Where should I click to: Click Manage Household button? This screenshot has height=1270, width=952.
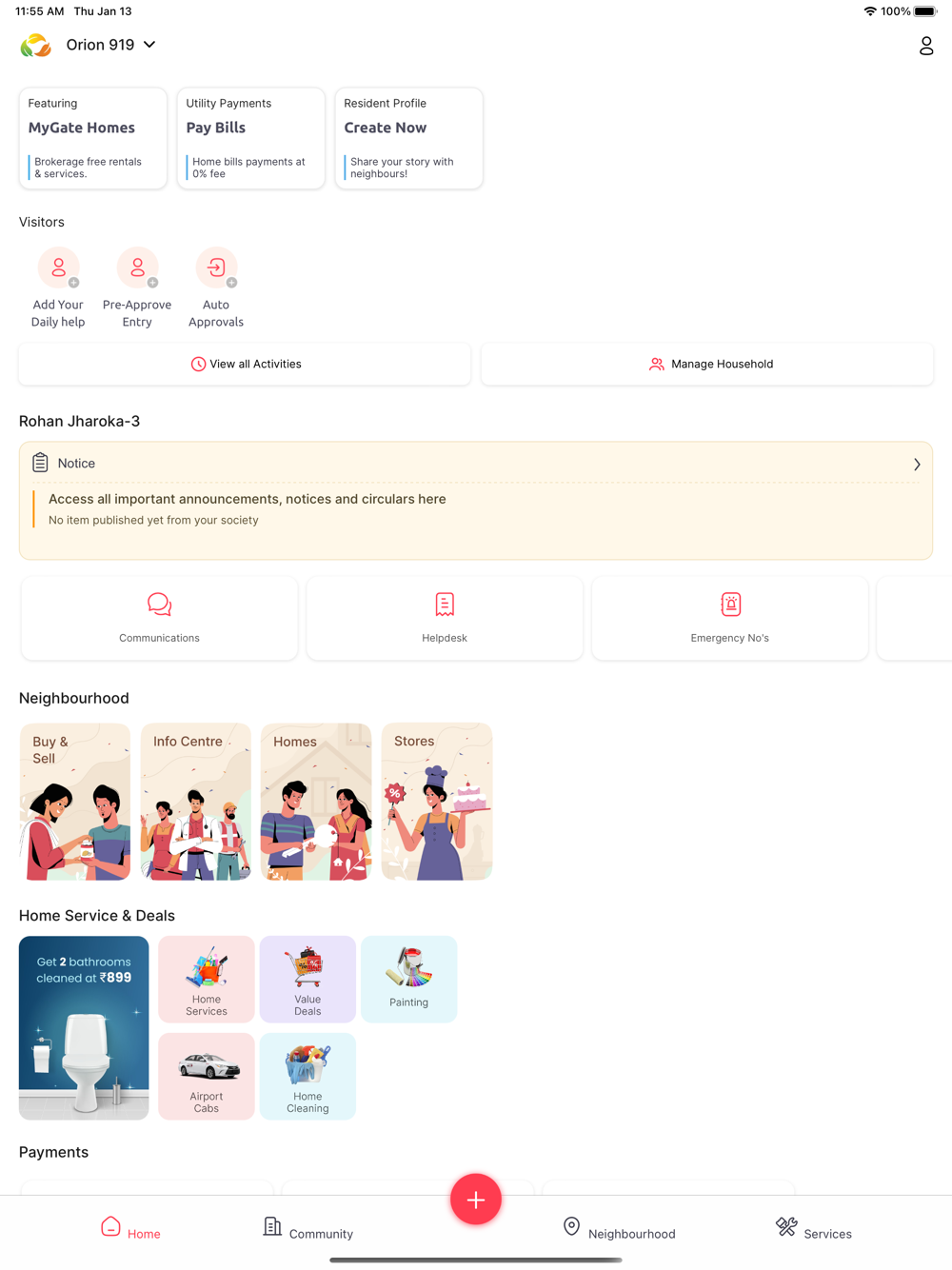707,364
